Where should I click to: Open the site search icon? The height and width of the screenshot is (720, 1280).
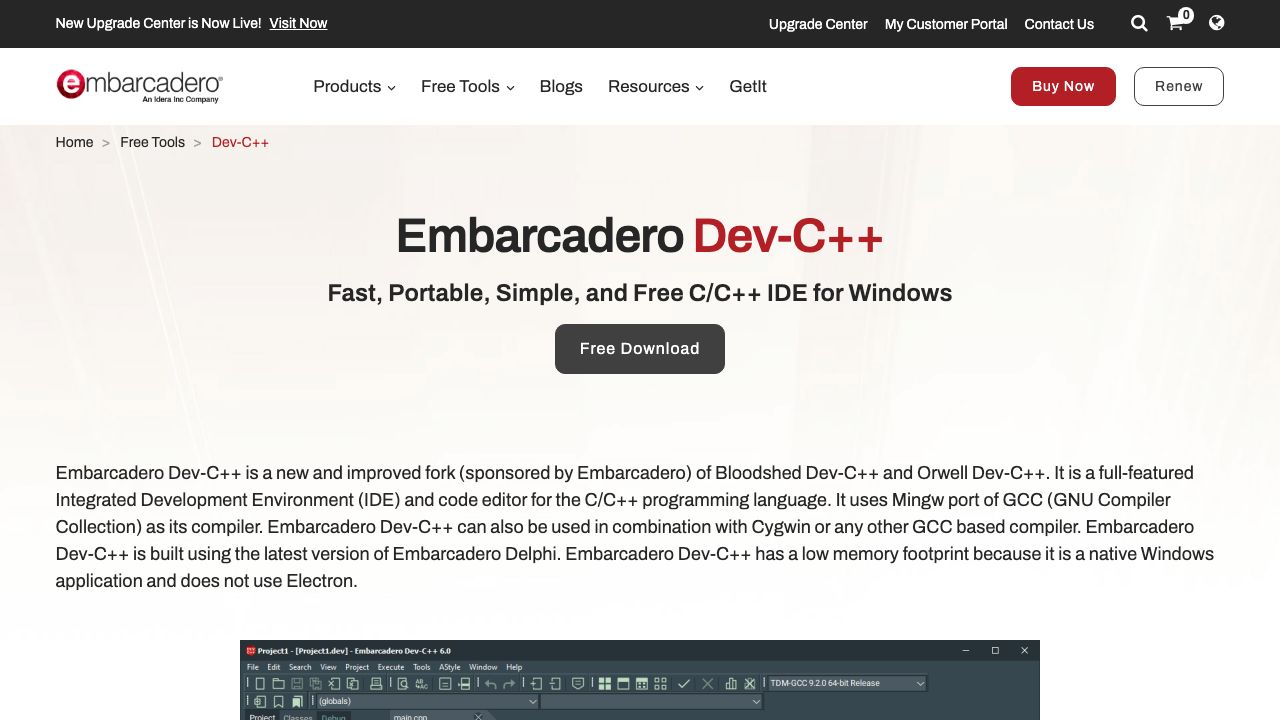[x=1139, y=23]
